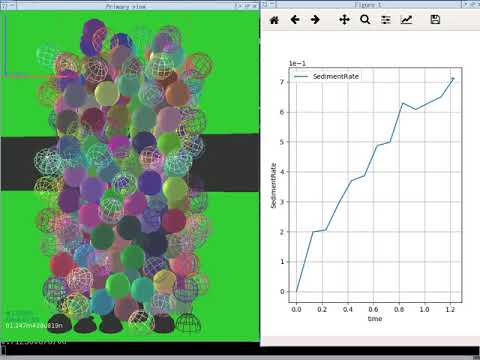Go back to previous plot view

pyautogui.click(x=295, y=20)
